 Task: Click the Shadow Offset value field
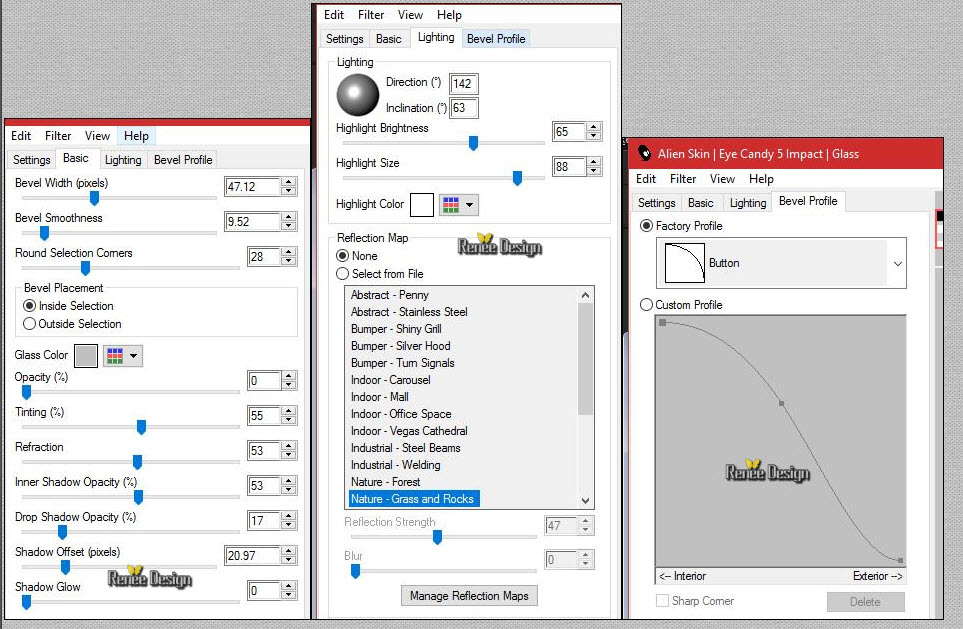coord(253,556)
